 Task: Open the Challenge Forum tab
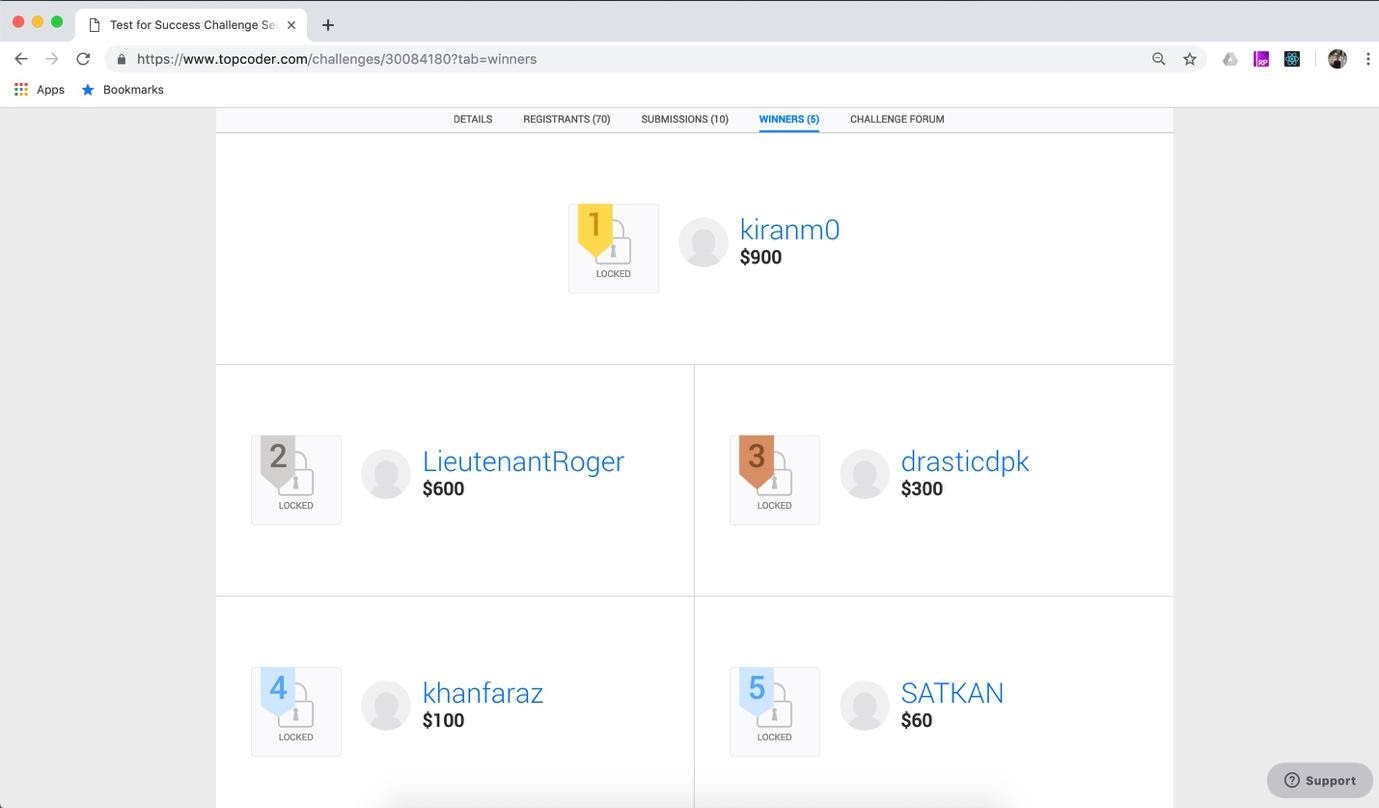point(897,119)
